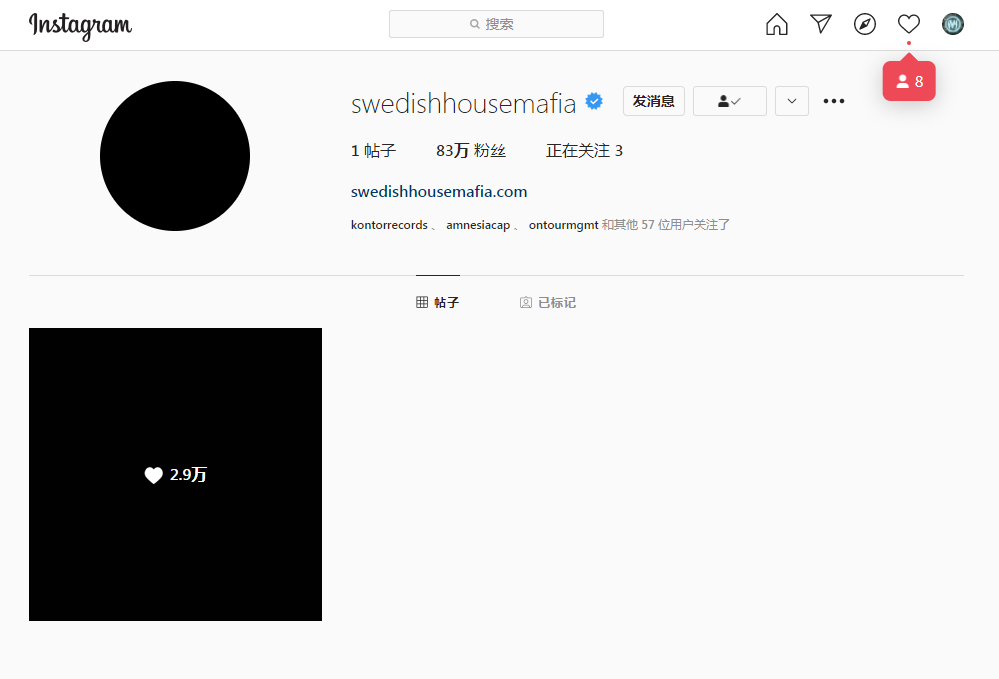The width and height of the screenshot is (999, 679).
Task: Open the three-dots profile options
Action: click(834, 101)
